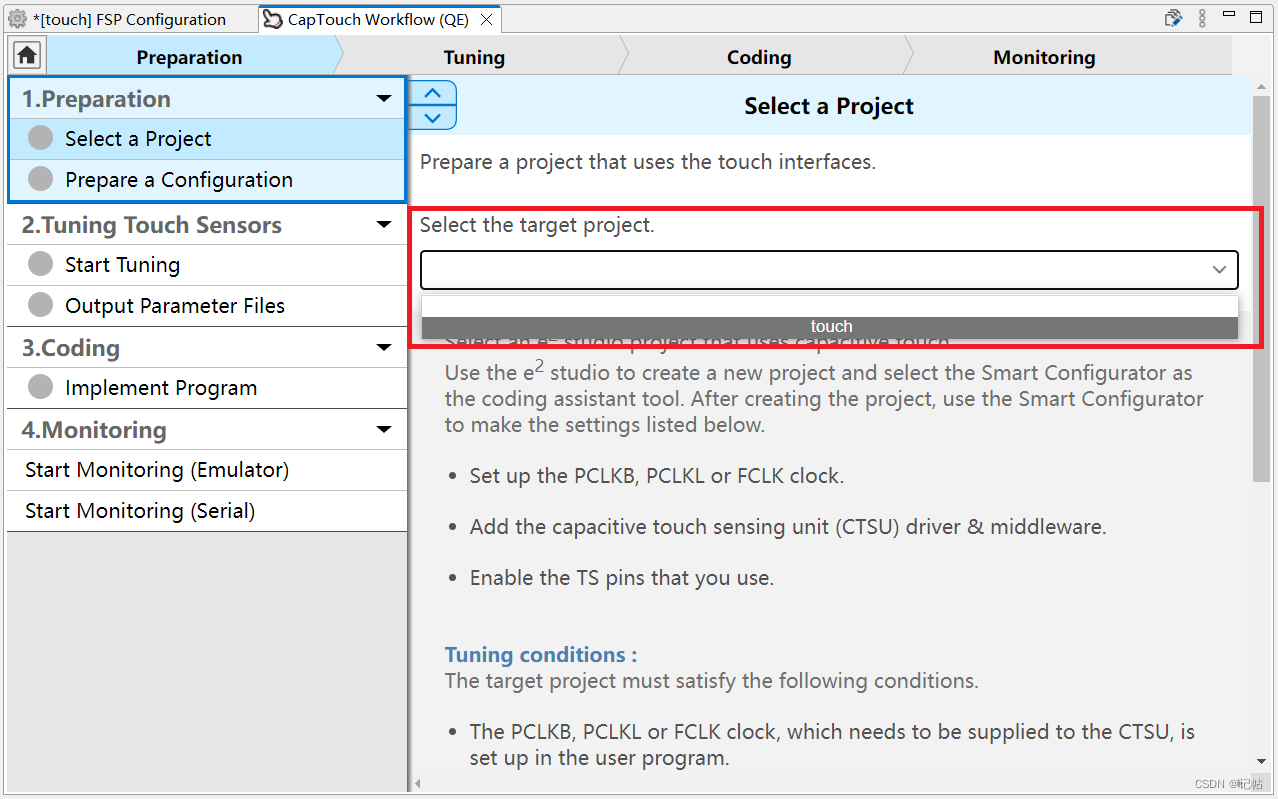Switch to the Tuning workflow stage
The height and width of the screenshot is (799, 1278).
pos(474,57)
